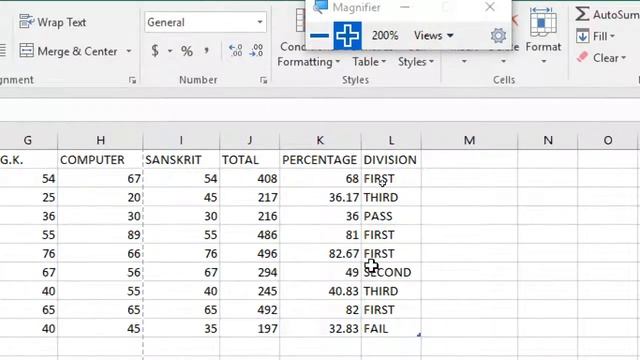Open the Fill dropdown
Screen dimensions: 640x360
pos(596,36)
